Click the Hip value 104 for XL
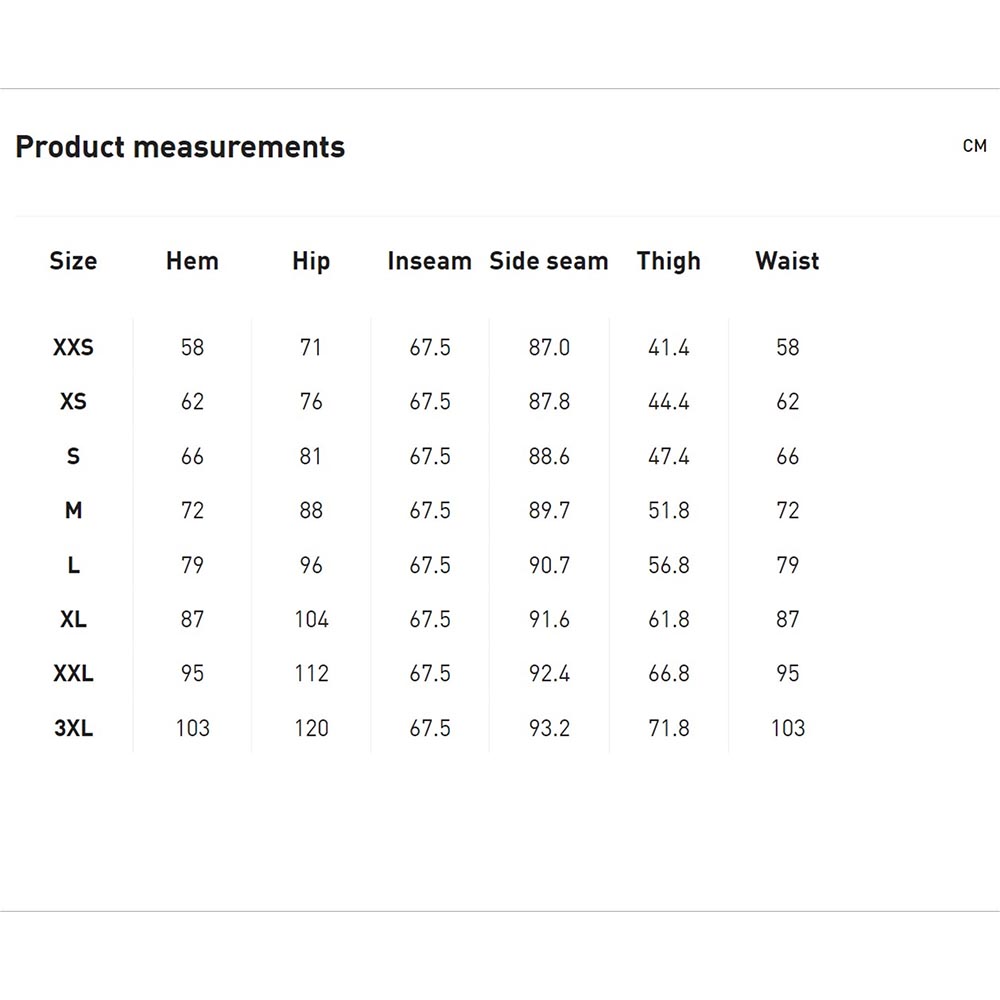The width and height of the screenshot is (1000, 1000). point(311,619)
